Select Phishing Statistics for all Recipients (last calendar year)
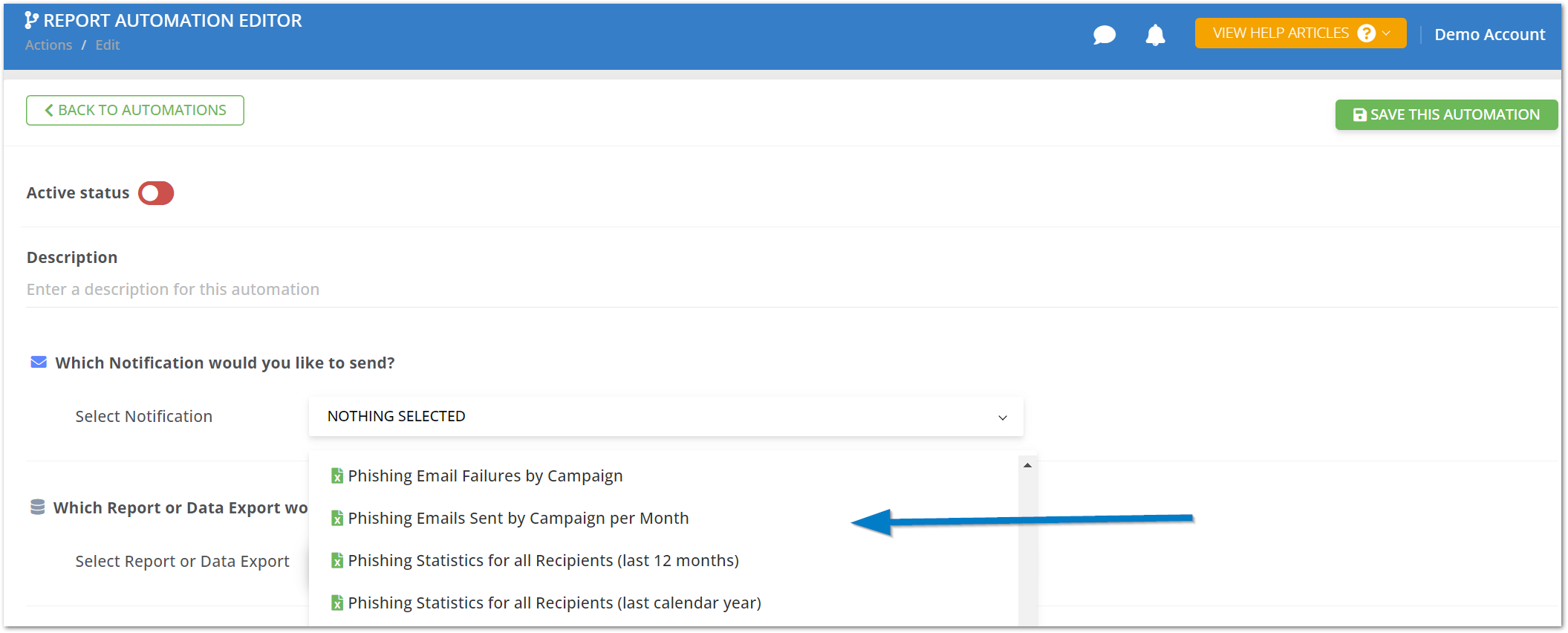 pyautogui.click(x=554, y=603)
